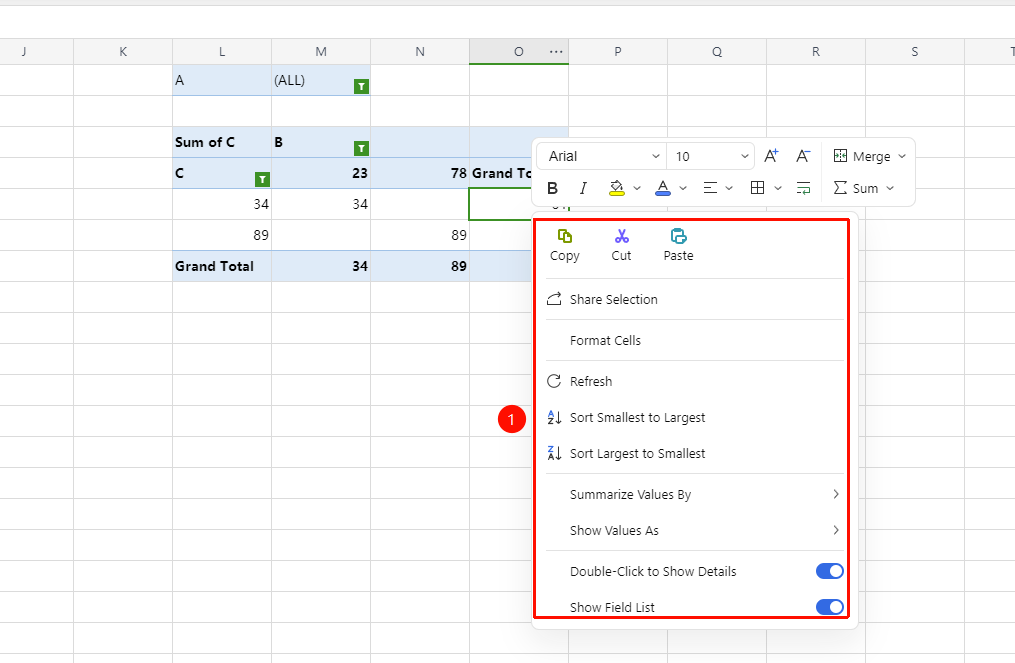Screen dimensions: 1015x663
Task: Apply italic formatting with I icon
Action: pos(583,188)
